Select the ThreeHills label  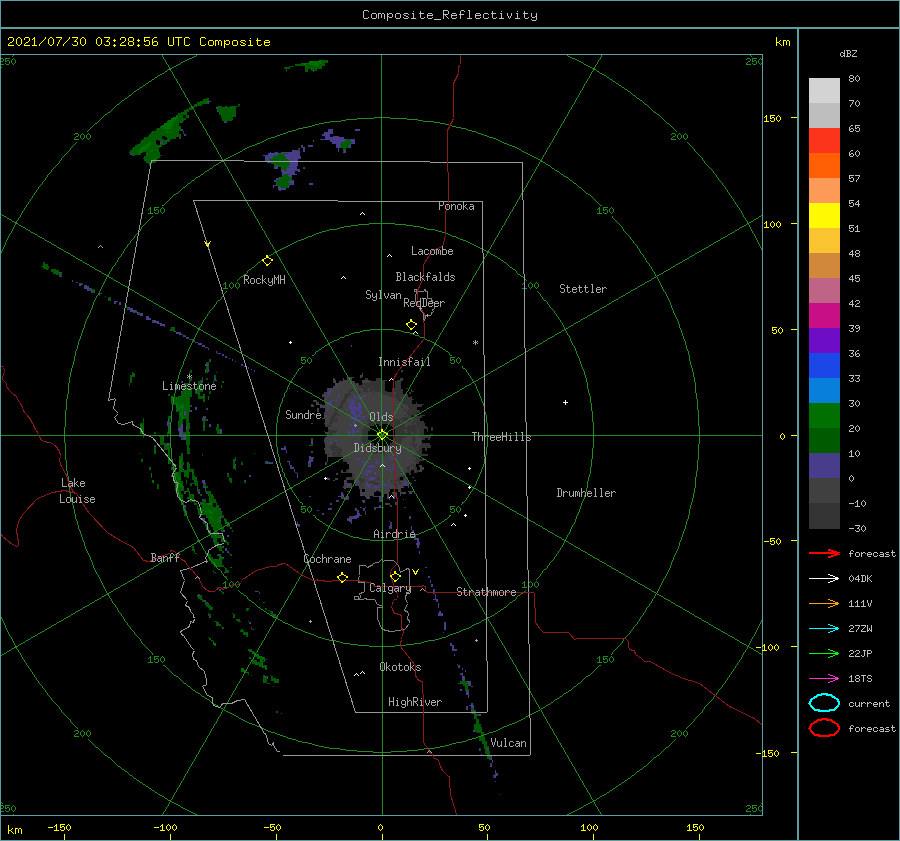click(x=501, y=437)
